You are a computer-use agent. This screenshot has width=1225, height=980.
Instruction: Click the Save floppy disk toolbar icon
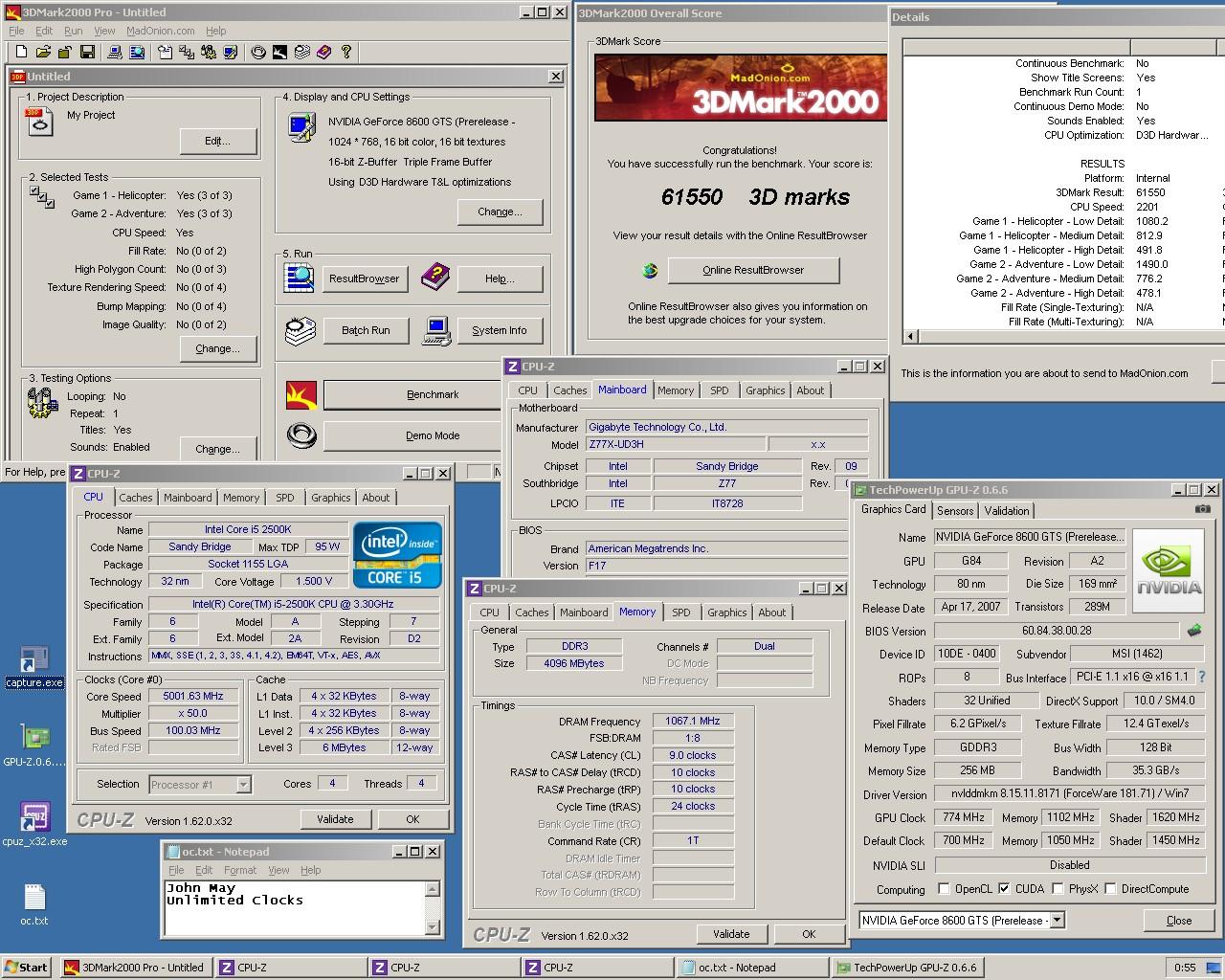coord(87,52)
